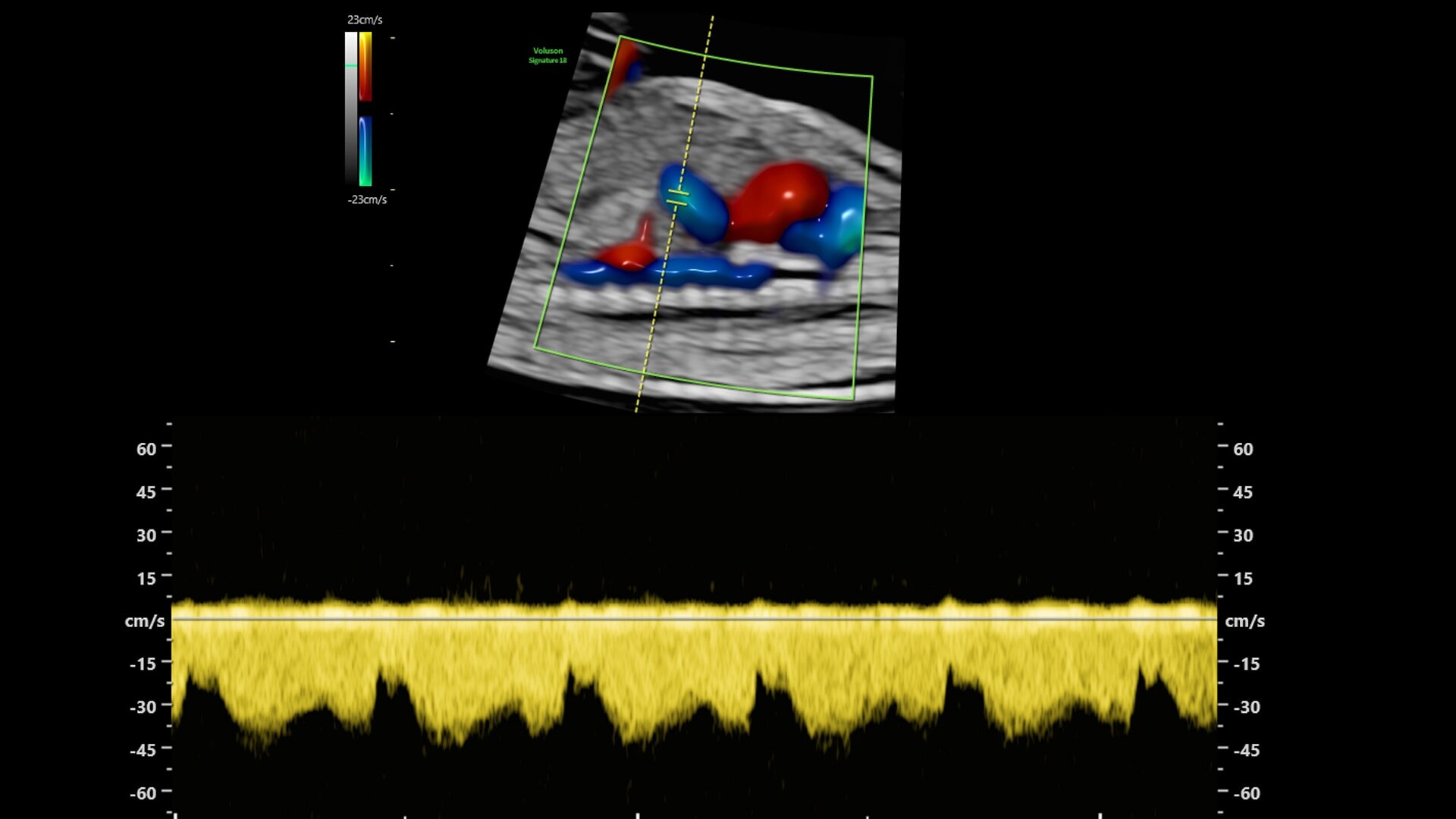Screen dimensions: 1456x819
Task: Click the 45 label on the right scale
Action: pos(1242,492)
